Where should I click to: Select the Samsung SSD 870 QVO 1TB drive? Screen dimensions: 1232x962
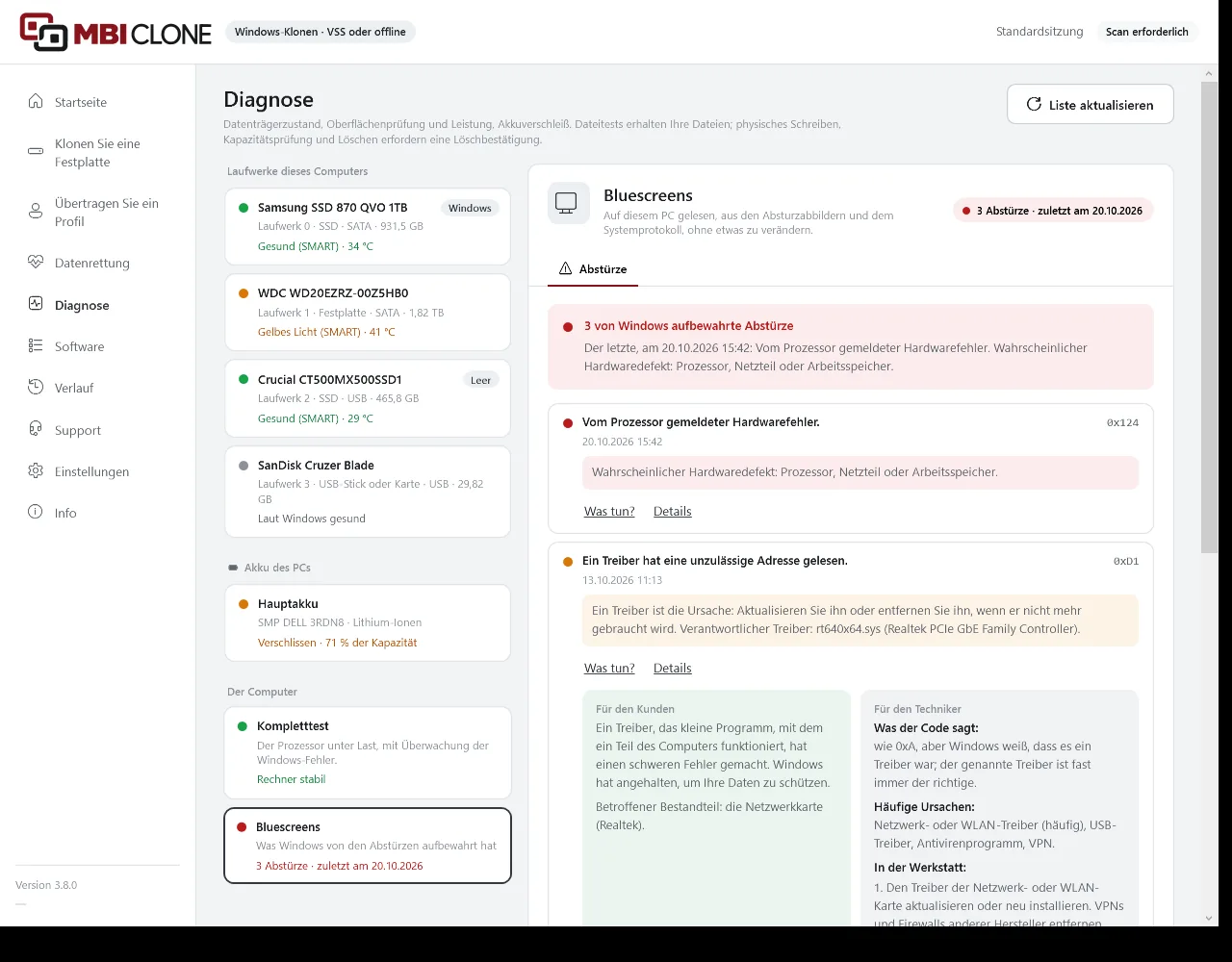368,227
